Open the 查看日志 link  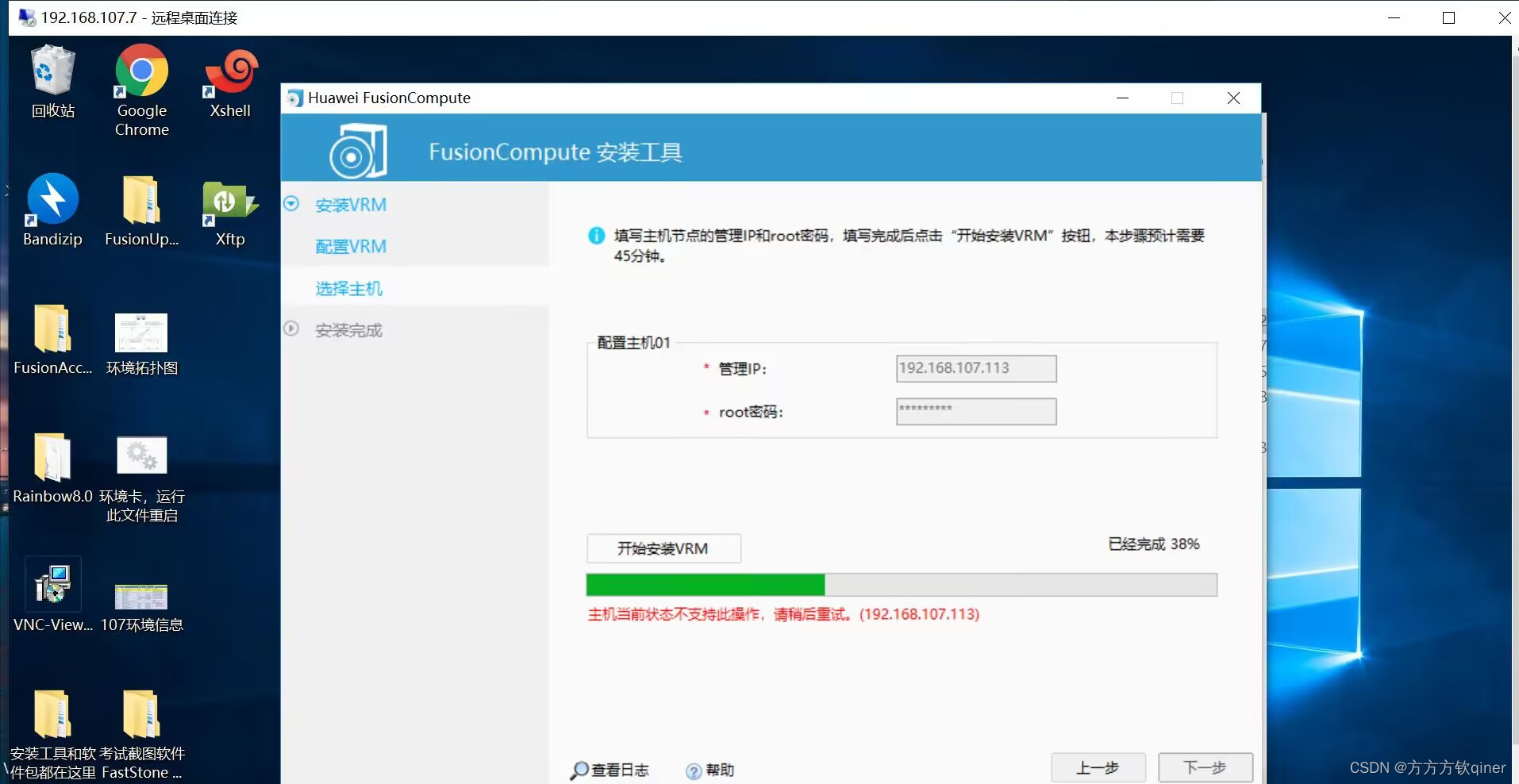(x=620, y=770)
